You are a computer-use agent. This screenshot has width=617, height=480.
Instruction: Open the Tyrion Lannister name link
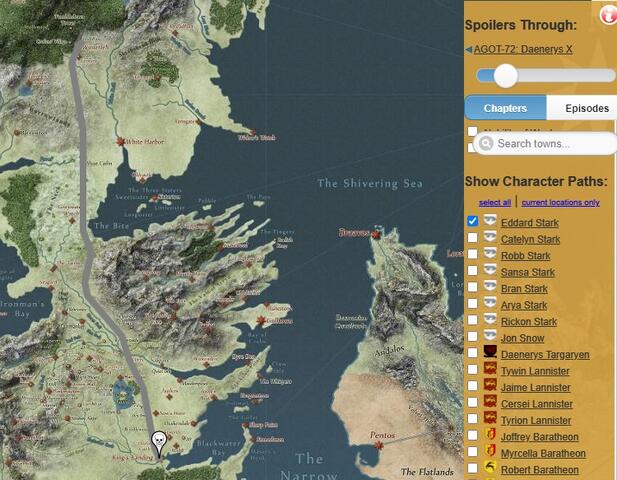click(x=536, y=420)
